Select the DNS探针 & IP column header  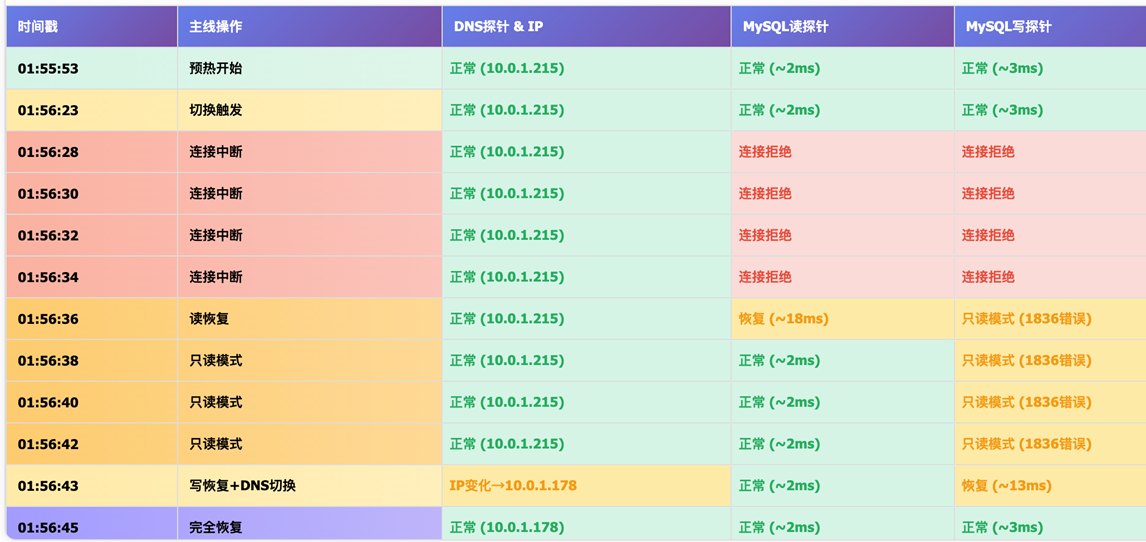point(498,27)
